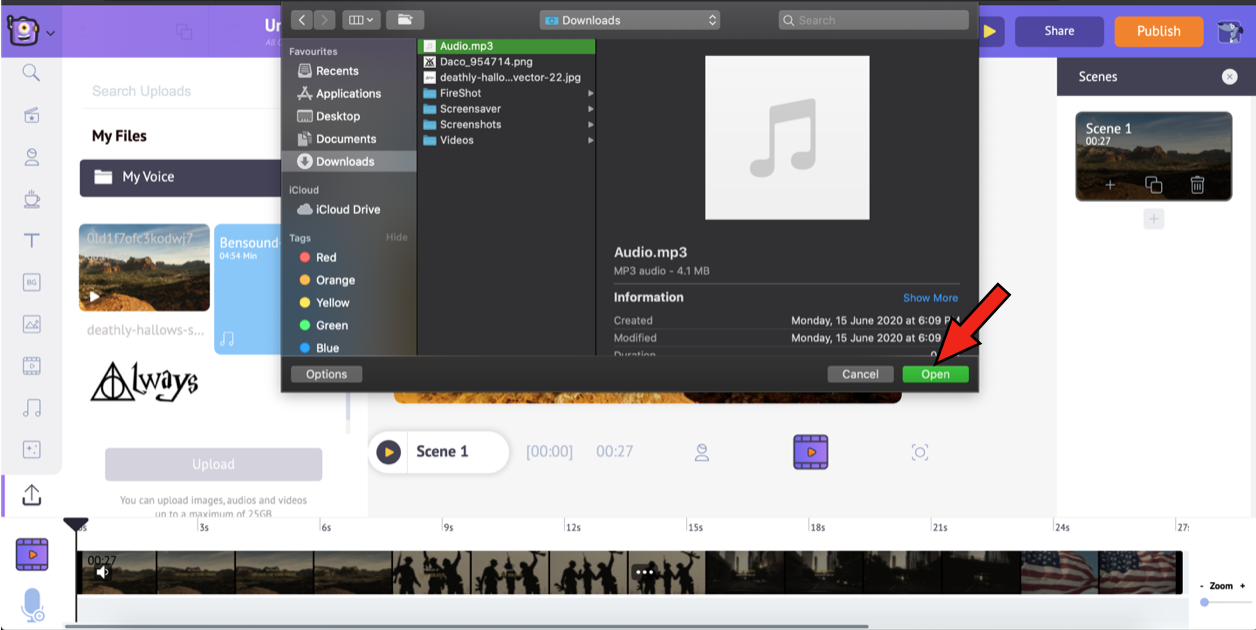This screenshot has width=1256, height=630.
Task: Duplicate Scene 1 in Scenes panel
Action: pyautogui.click(x=1153, y=185)
